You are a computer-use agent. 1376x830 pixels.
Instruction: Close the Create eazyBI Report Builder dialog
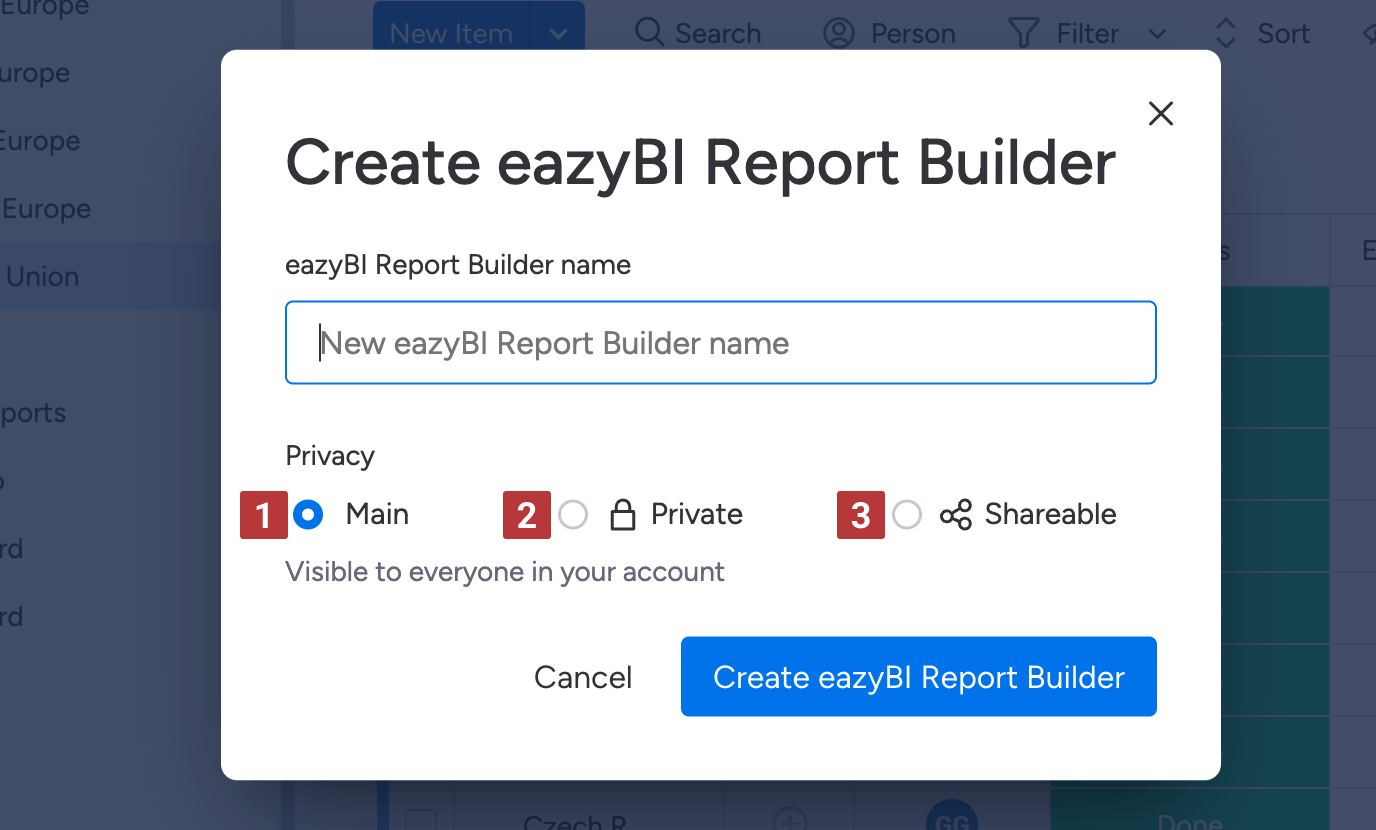tap(1160, 114)
